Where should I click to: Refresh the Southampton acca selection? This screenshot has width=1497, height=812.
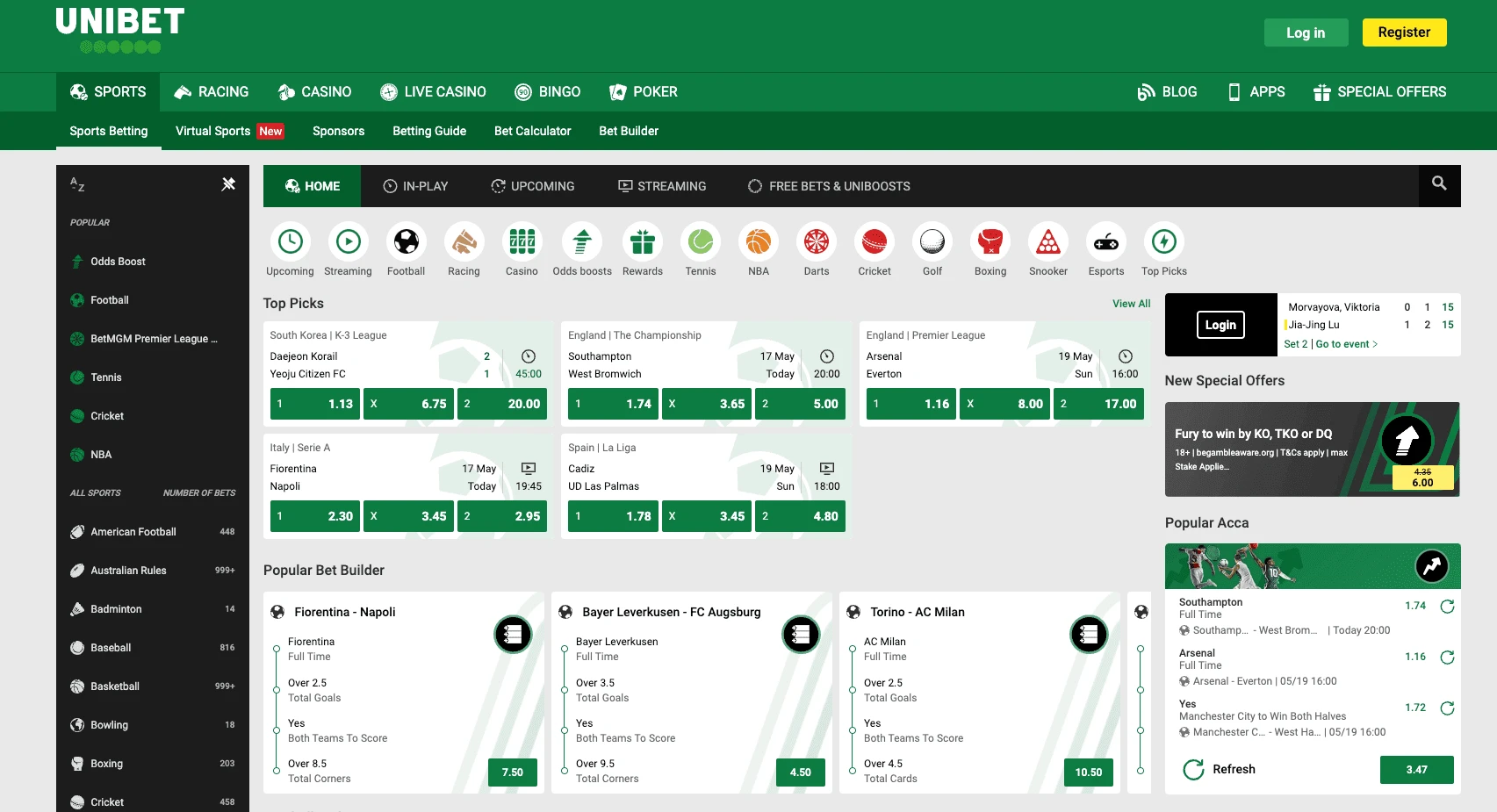pyautogui.click(x=1448, y=607)
